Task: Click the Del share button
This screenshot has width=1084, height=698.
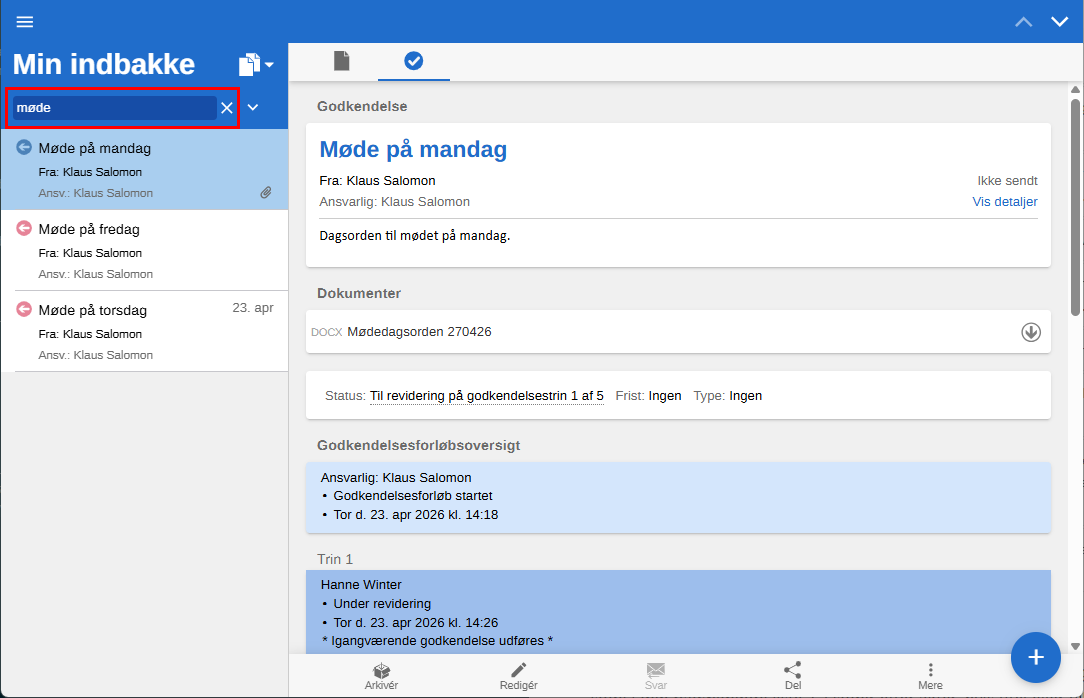Action: [x=793, y=676]
